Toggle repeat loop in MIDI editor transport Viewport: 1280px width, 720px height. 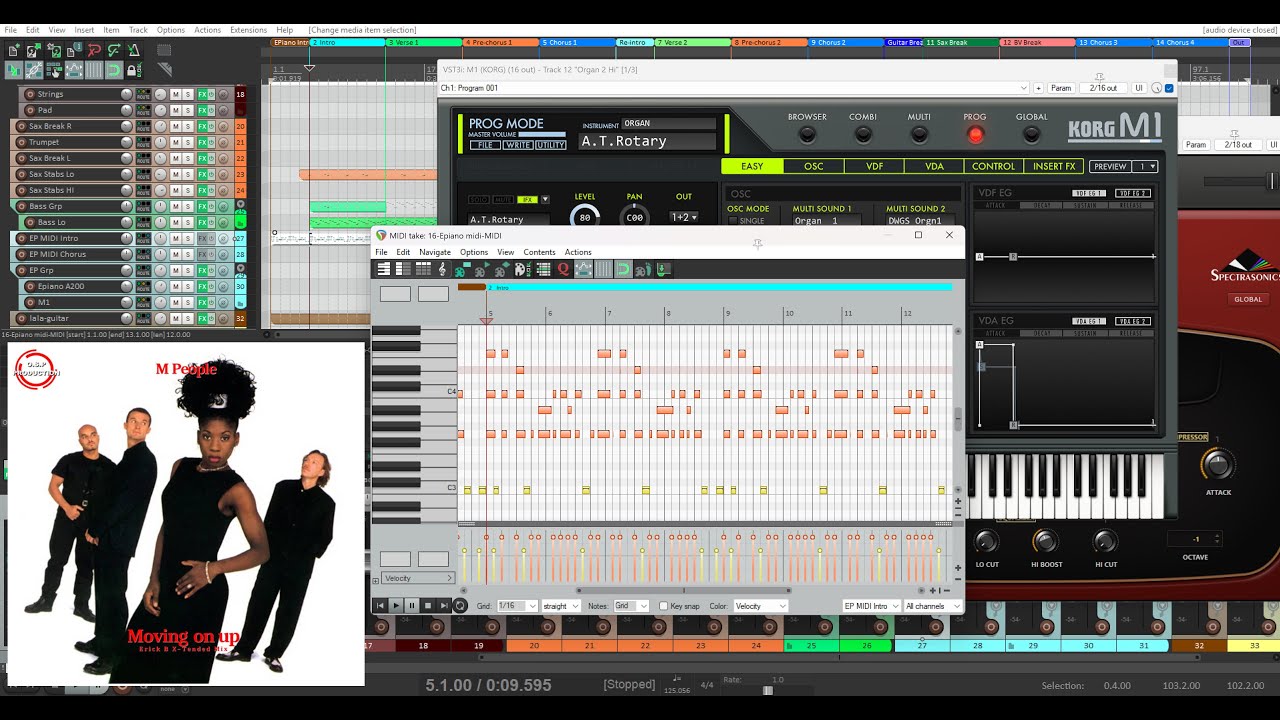click(460, 606)
